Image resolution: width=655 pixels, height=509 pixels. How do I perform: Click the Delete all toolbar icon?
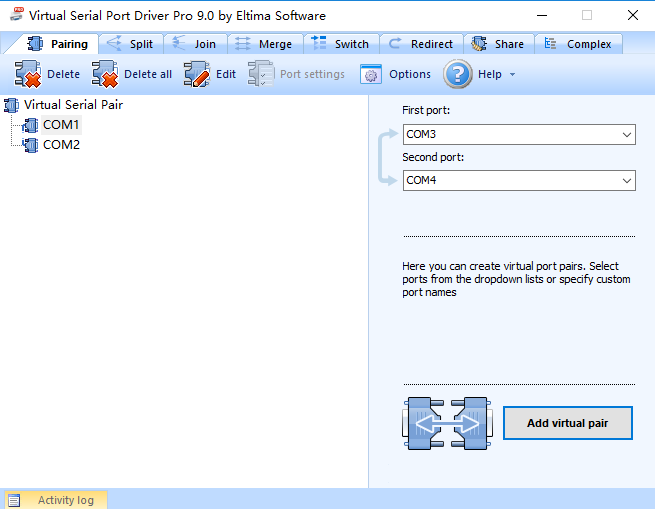[105, 74]
